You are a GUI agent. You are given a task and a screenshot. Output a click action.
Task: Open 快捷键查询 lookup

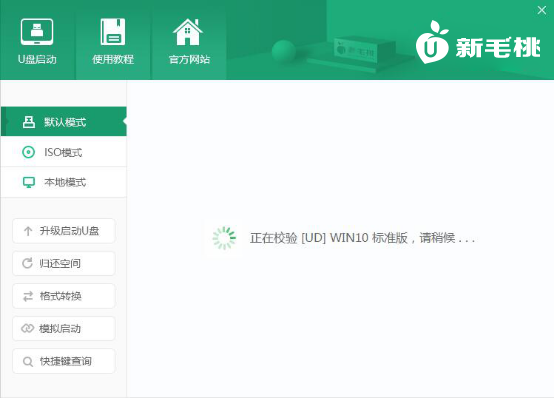[64, 361]
